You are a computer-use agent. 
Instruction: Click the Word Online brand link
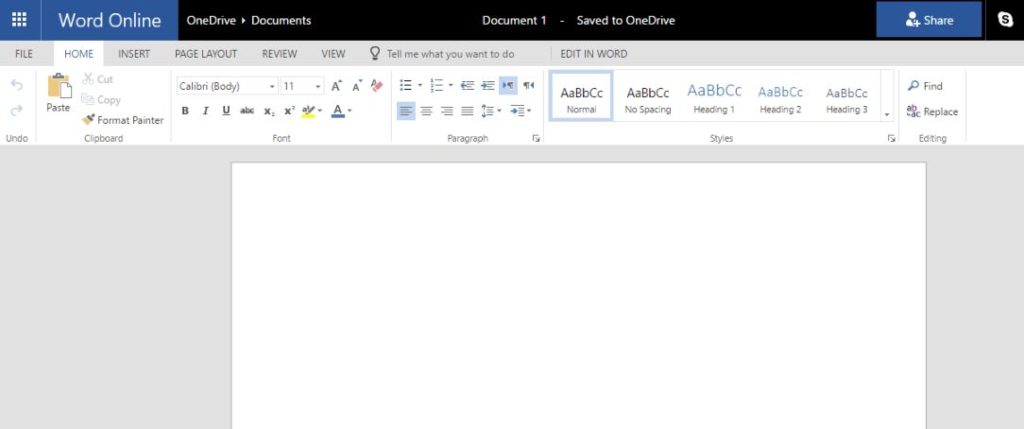coord(109,20)
